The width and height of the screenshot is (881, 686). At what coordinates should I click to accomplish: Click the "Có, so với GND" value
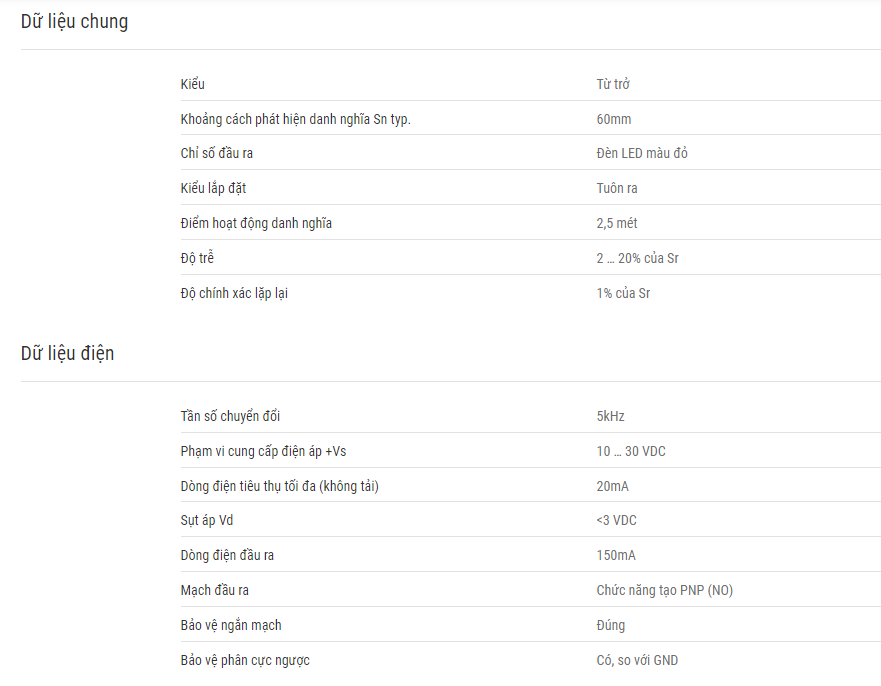[637, 660]
